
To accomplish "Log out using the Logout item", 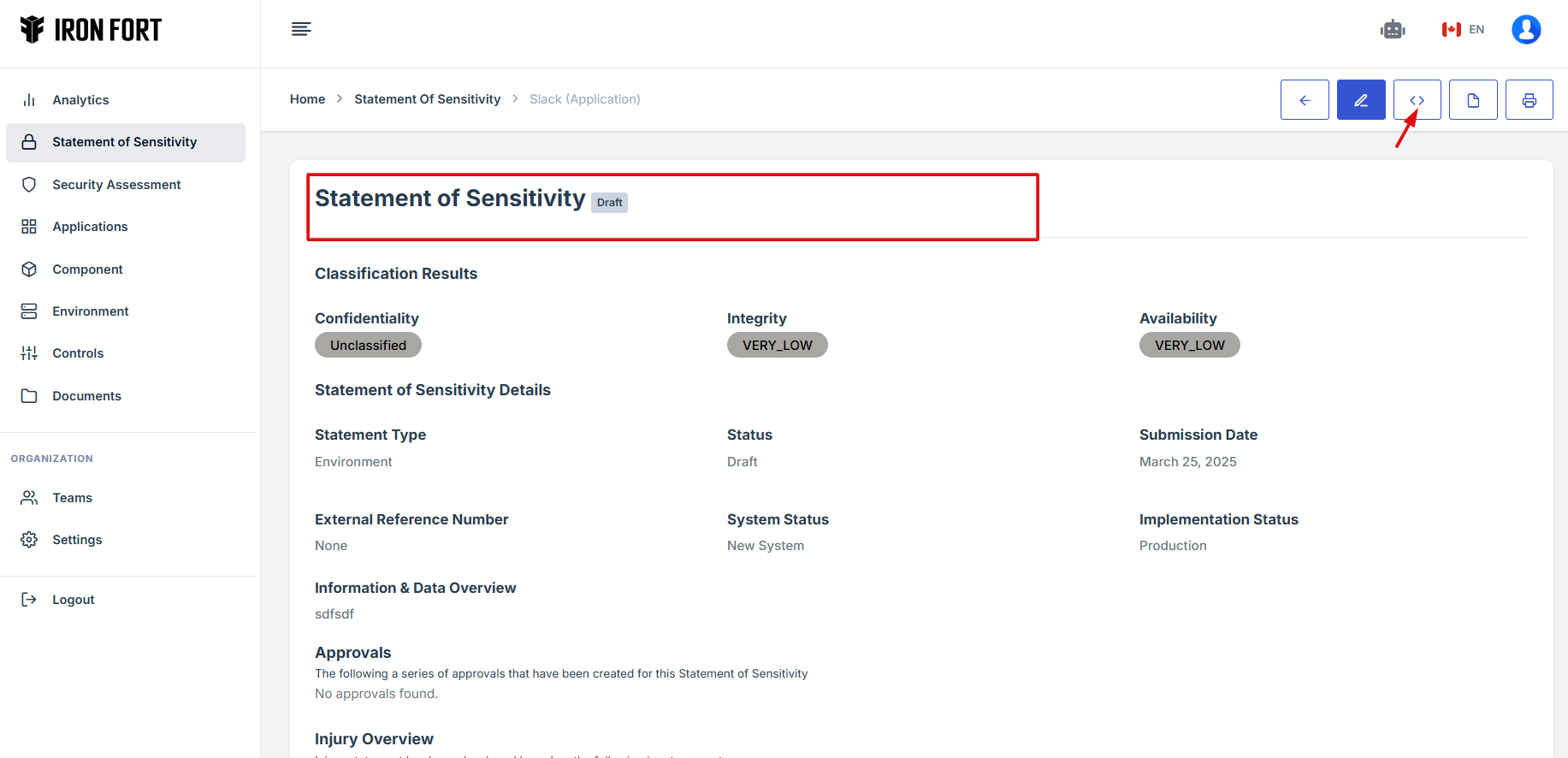I will (73, 600).
